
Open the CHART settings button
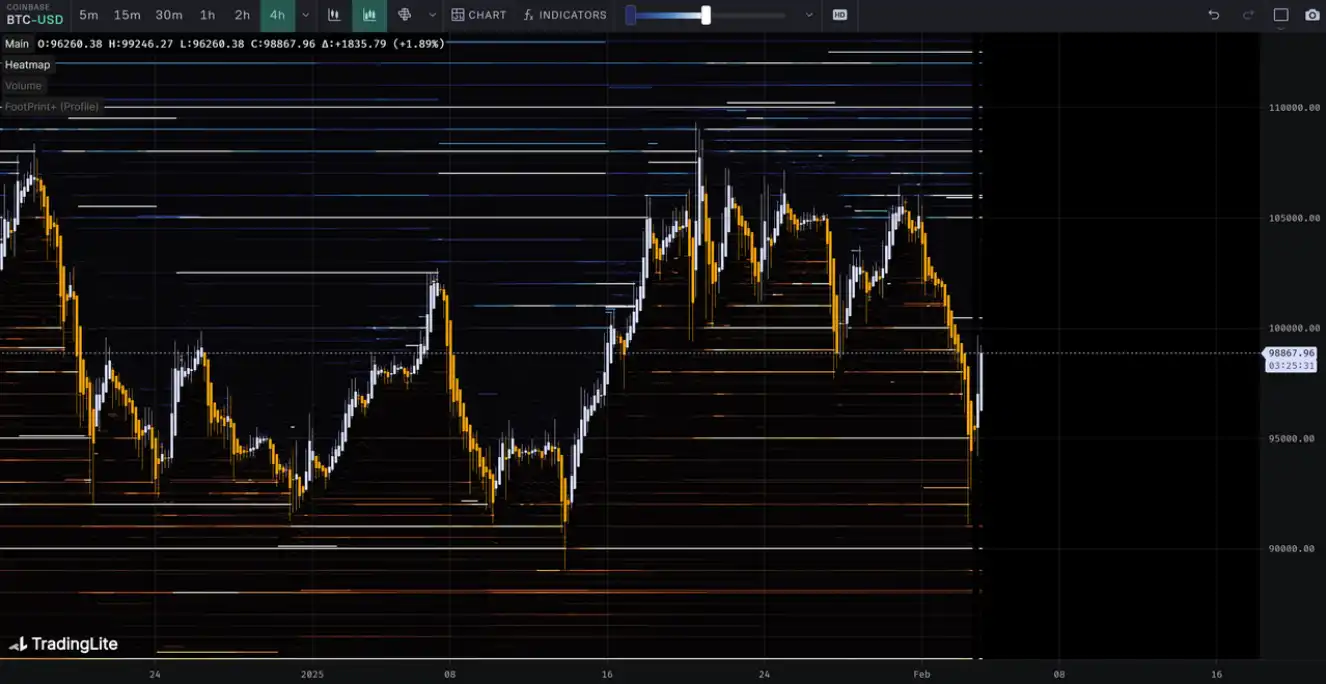click(478, 15)
